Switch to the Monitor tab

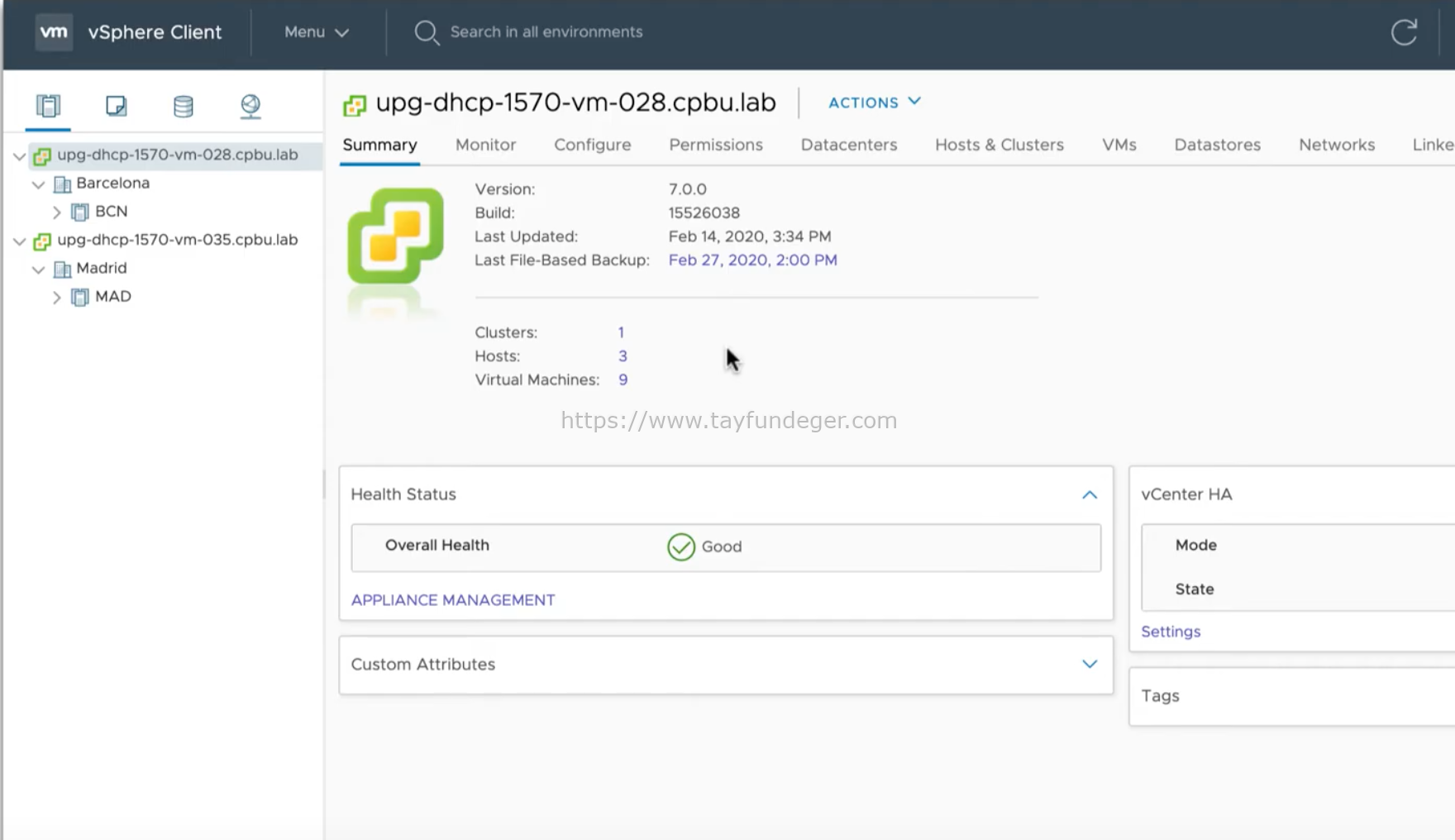485,145
